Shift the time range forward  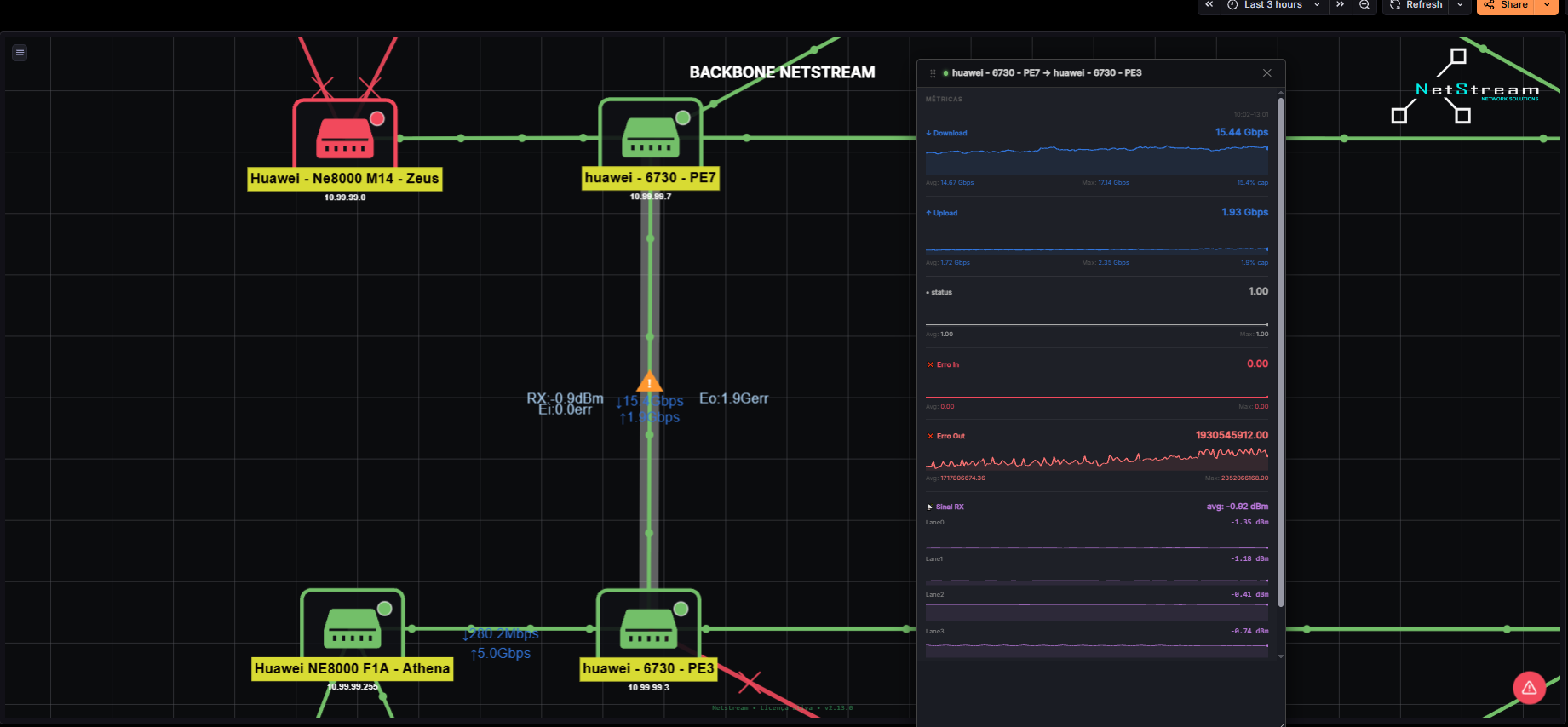1341,5
